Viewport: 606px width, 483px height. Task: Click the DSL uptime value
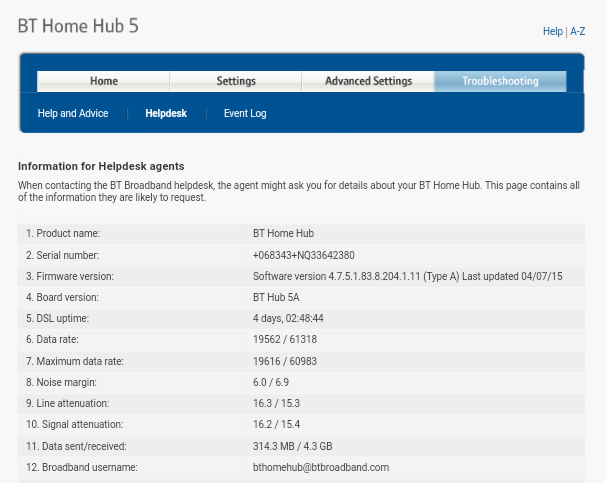point(288,319)
